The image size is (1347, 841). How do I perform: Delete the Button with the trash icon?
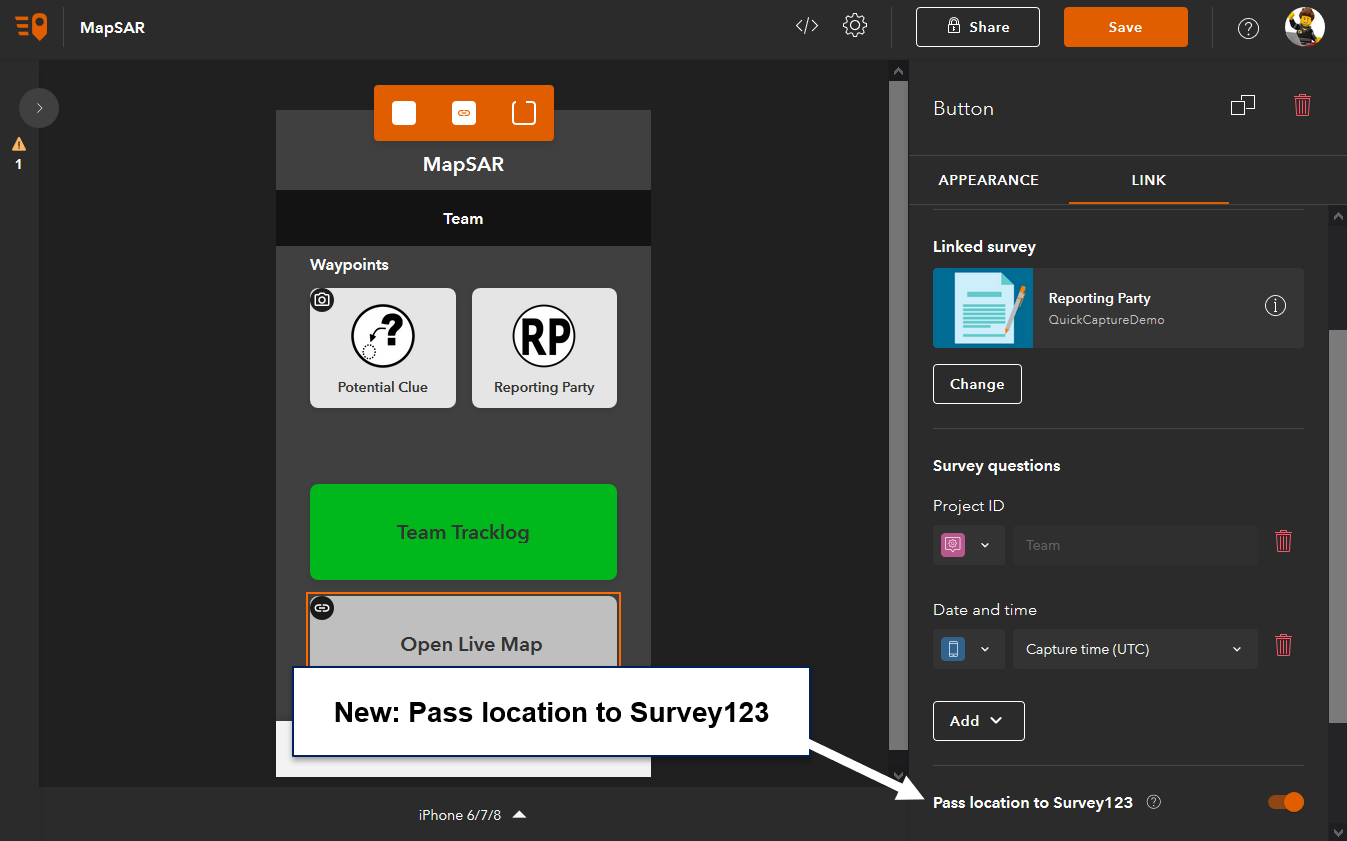(1302, 104)
